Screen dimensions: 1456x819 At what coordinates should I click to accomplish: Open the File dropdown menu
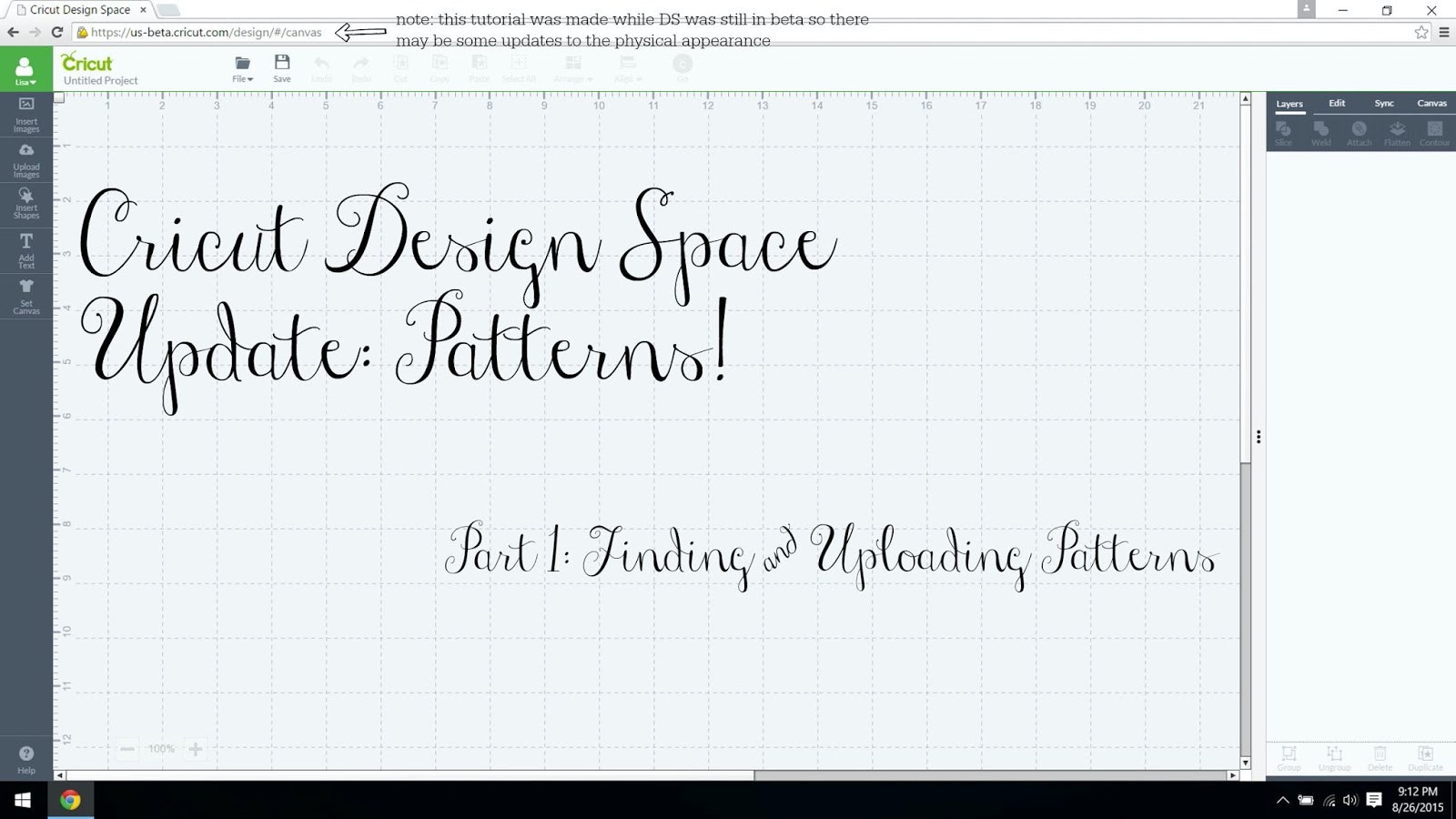243,69
